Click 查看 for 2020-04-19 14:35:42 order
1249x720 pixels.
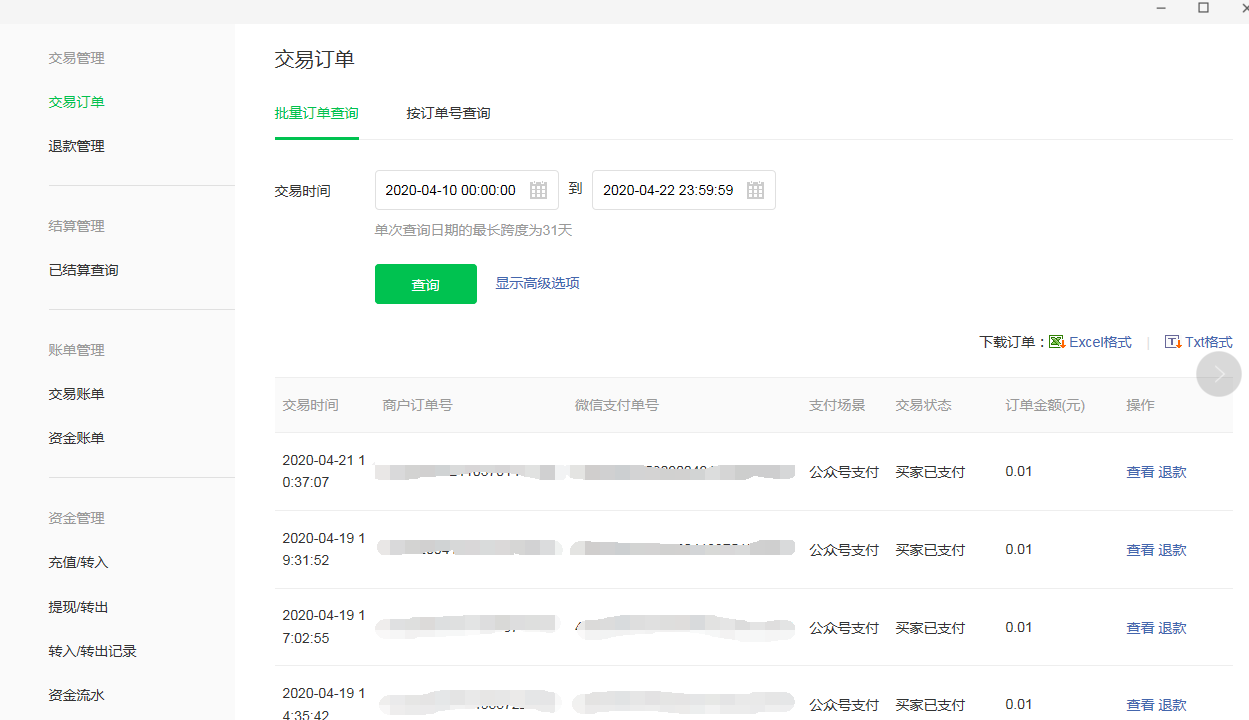pos(1140,705)
